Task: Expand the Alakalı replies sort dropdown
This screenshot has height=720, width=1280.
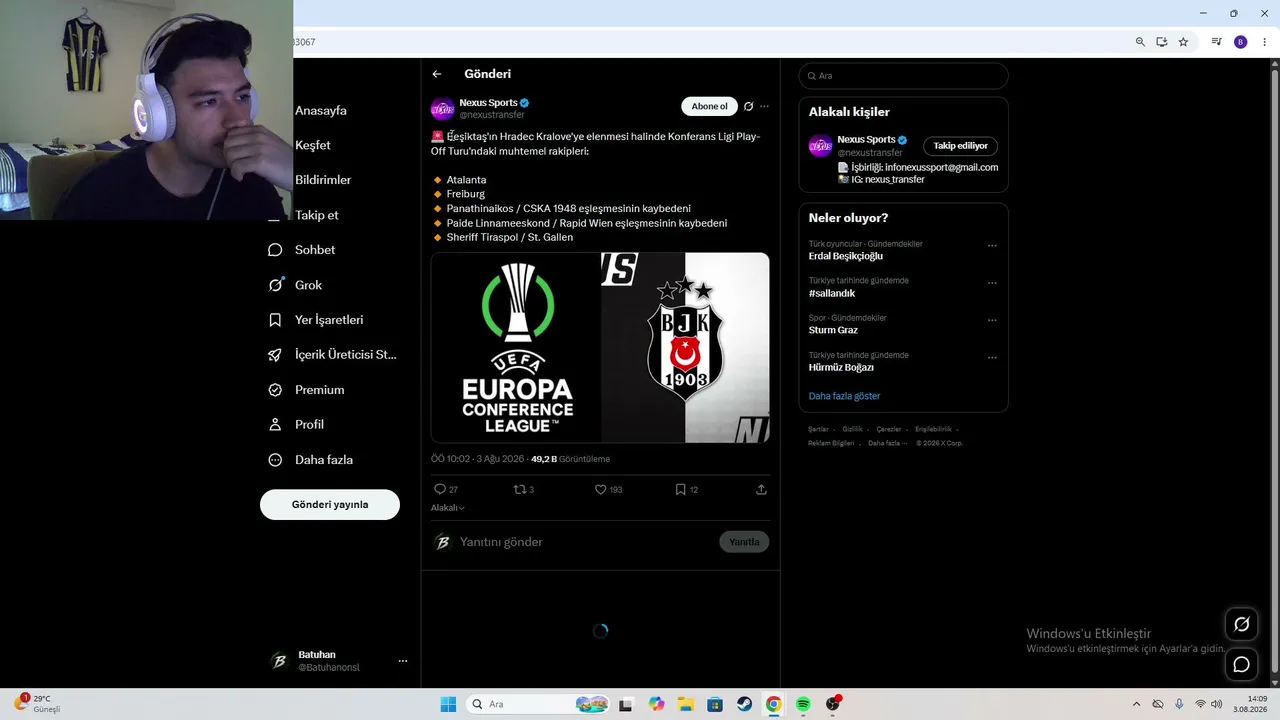Action: click(x=448, y=508)
